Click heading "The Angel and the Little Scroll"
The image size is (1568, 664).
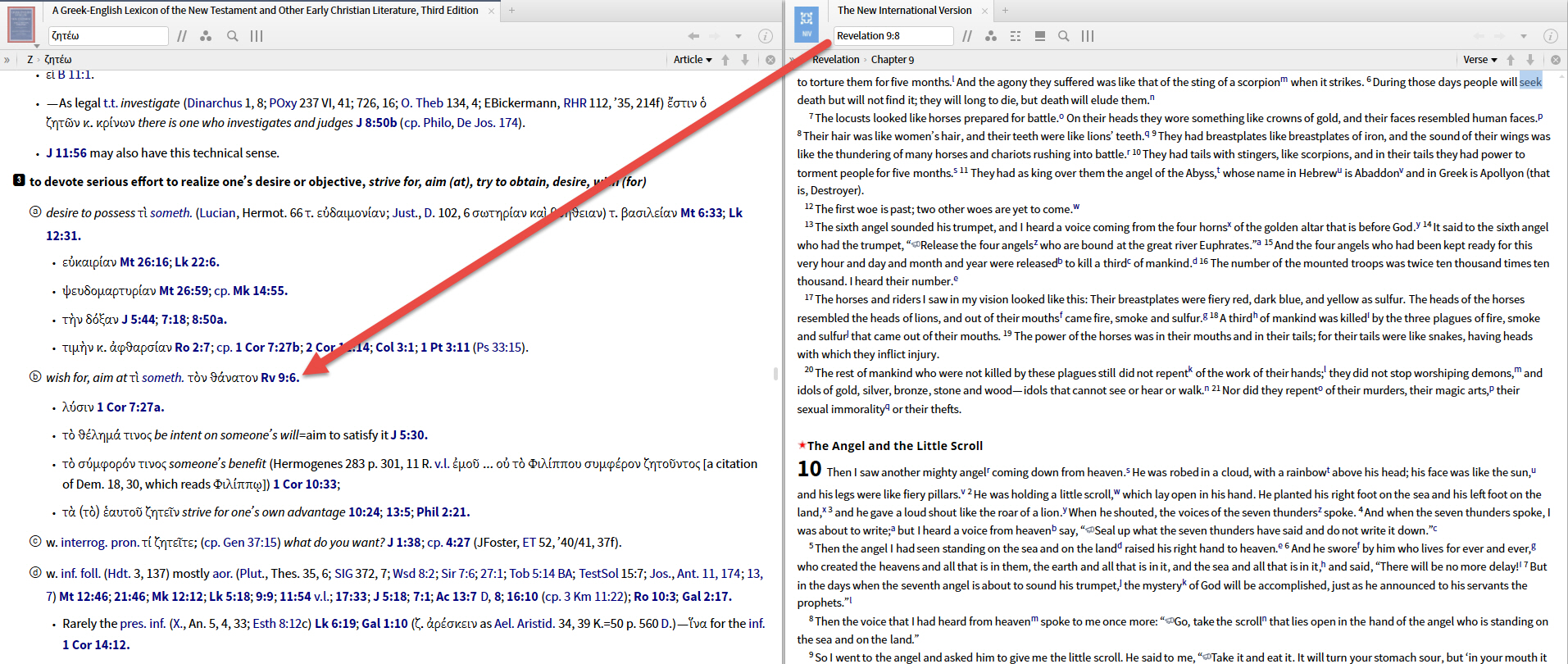[x=895, y=446]
